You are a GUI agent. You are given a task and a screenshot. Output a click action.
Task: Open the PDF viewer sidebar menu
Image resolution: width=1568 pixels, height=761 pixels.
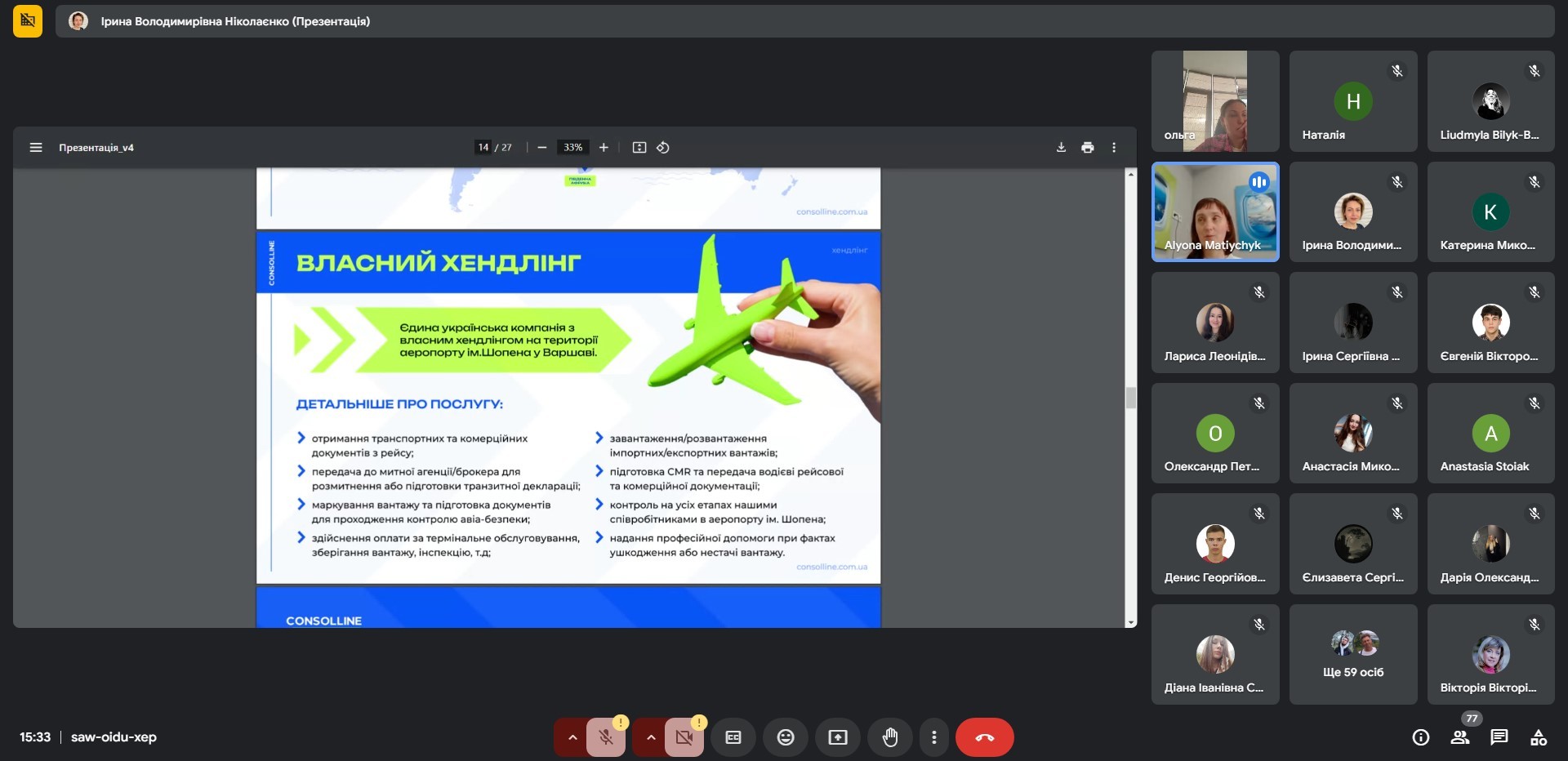coord(36,148)
